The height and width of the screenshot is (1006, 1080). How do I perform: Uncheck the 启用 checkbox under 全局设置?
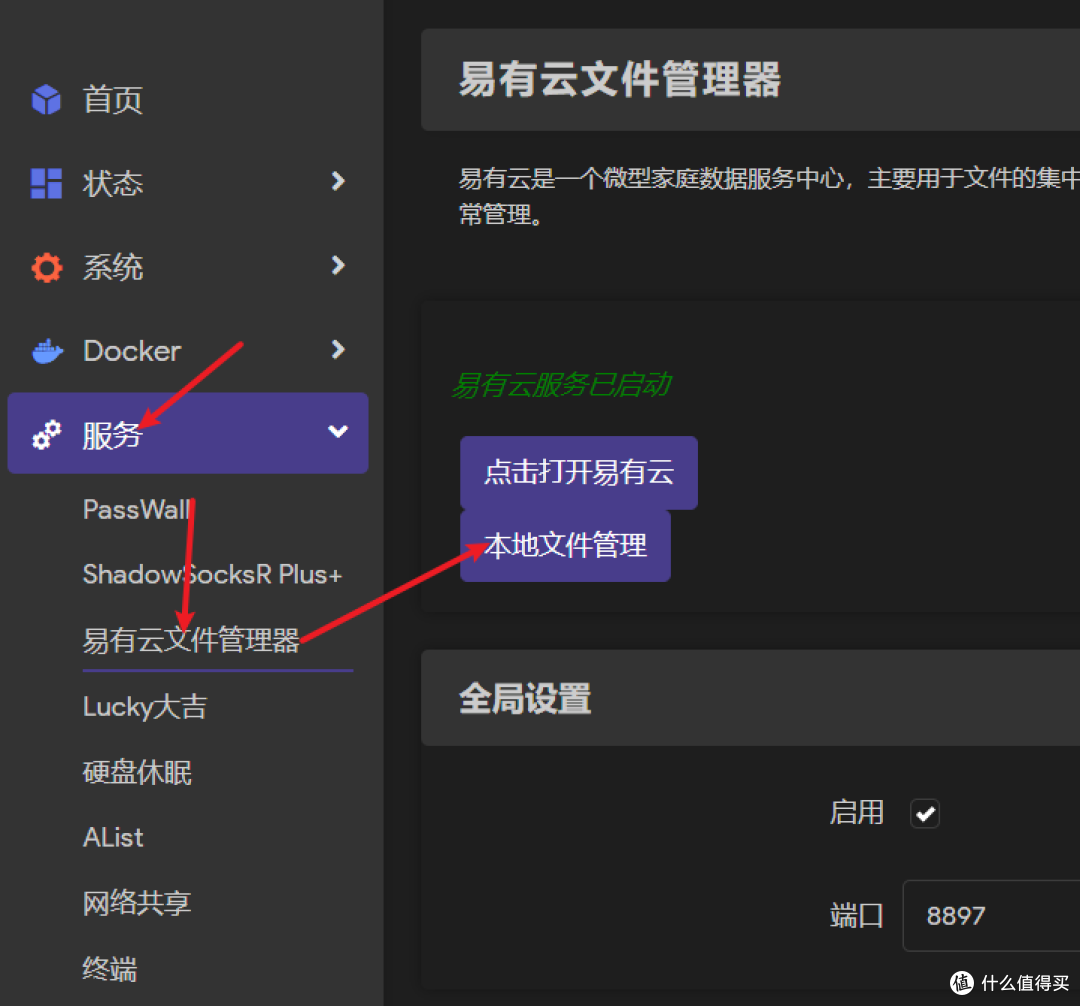point(924,813)
